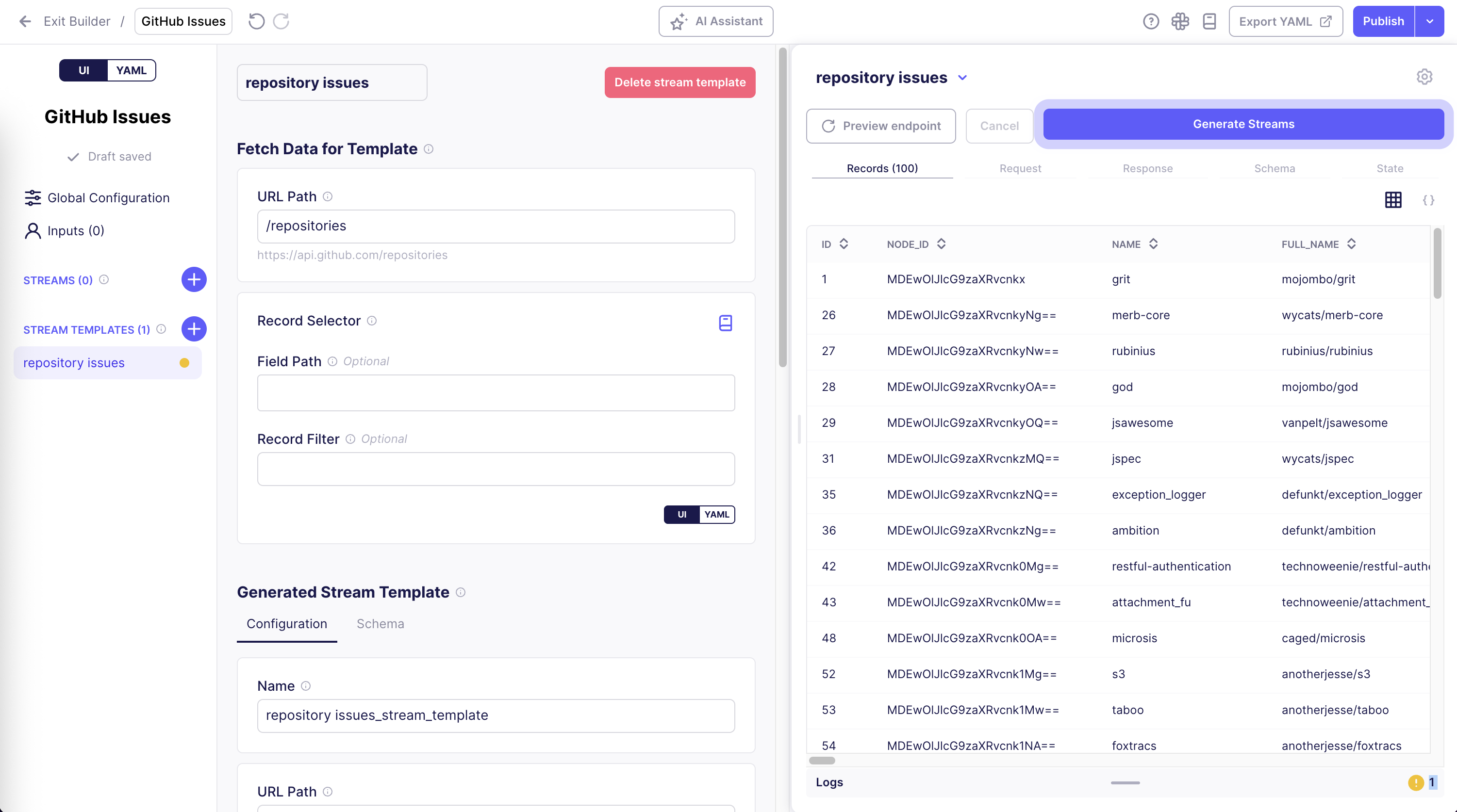Image resolution: width=1457 pixels, height=812 pixels.
Task: Open the help question mark icon
Action: pyautogui.click(x=1151, y=21)
